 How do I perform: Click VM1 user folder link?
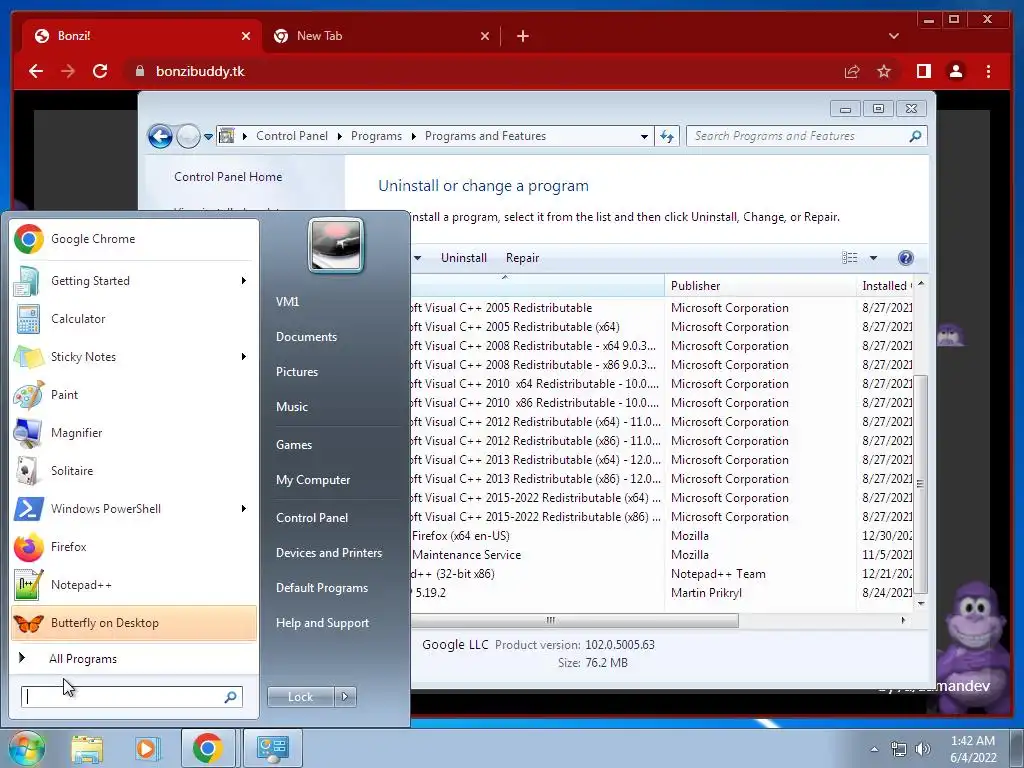[287, 302]
